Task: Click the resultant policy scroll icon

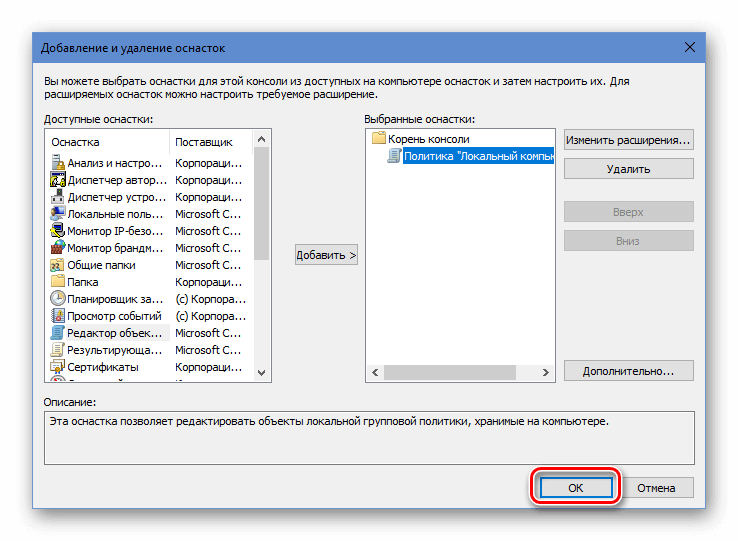Action: click(57, 349)
